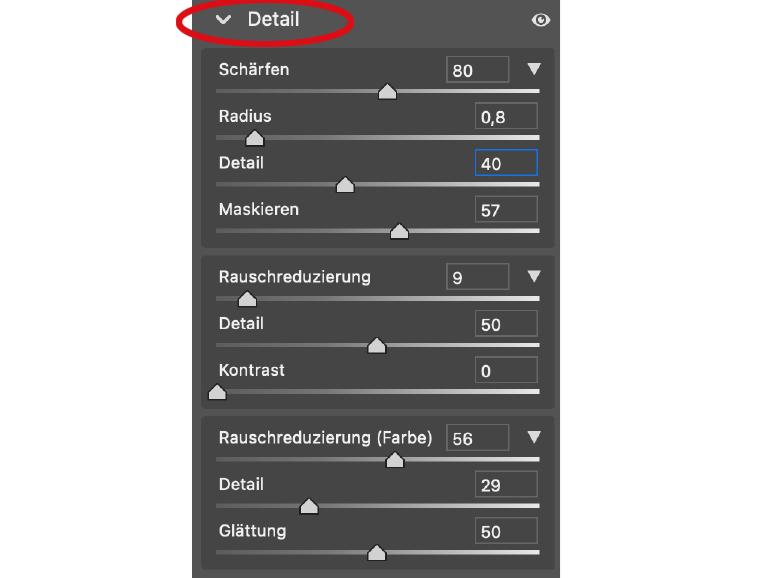Click the Kontrast slider handle
The width and height of the screenshot is (770, 578).
[217, 392]
